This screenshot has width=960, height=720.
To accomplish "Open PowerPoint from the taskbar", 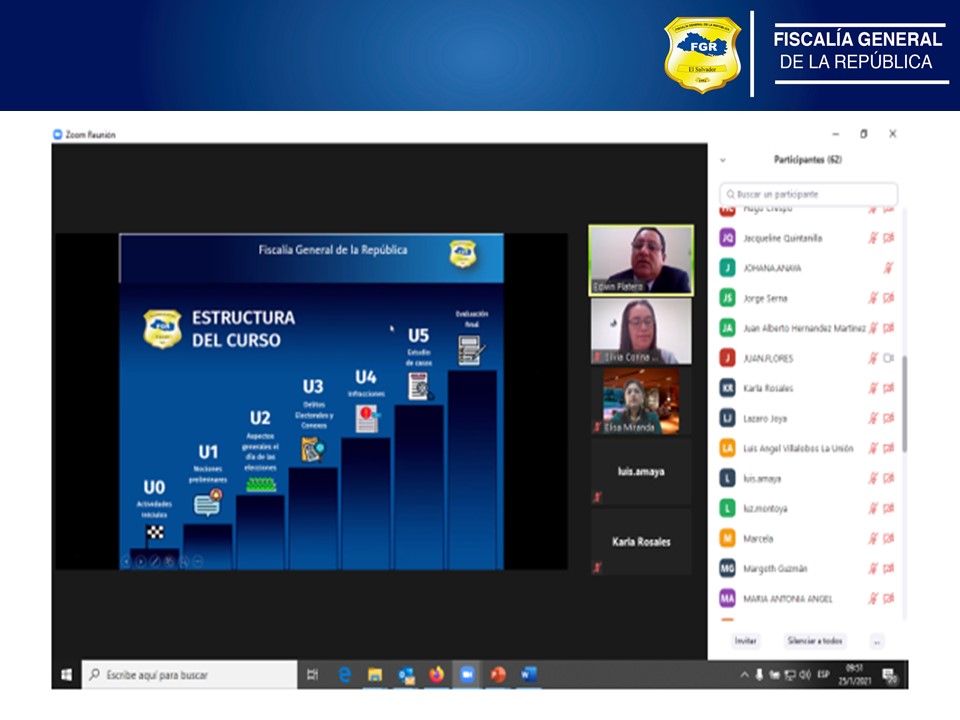I will point(498,675).
